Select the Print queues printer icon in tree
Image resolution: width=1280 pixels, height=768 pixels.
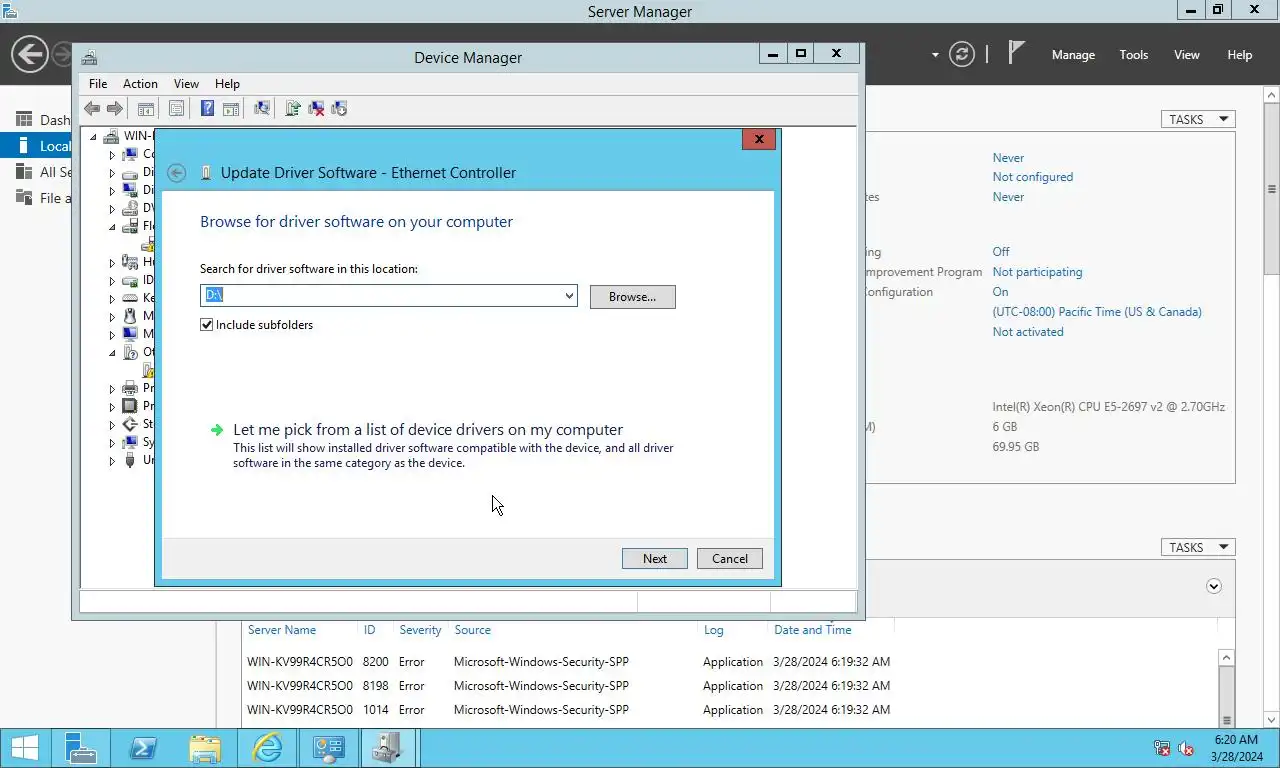pos(130,388)
